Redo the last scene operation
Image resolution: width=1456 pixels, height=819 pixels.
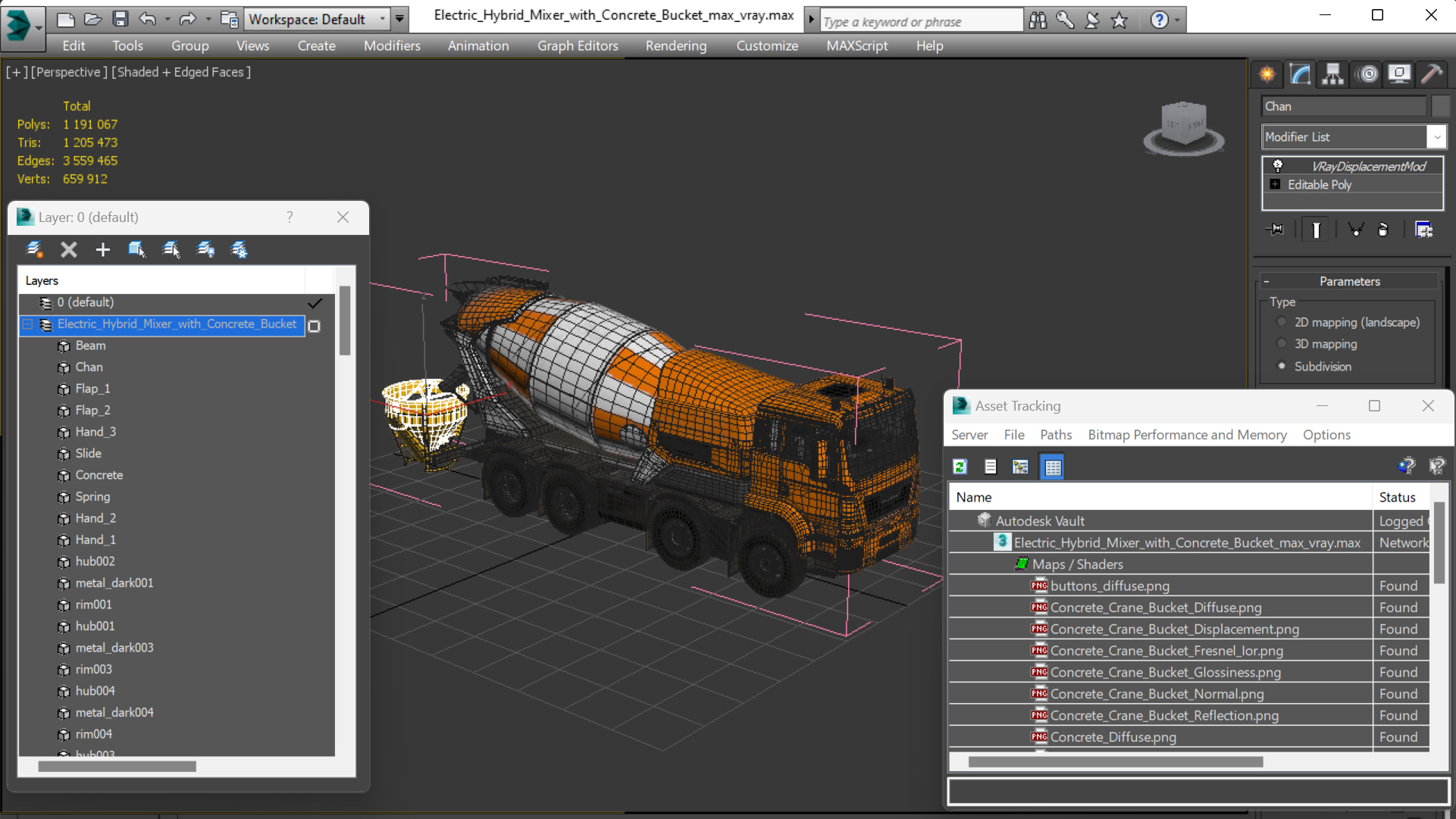(x=187, y=19)
